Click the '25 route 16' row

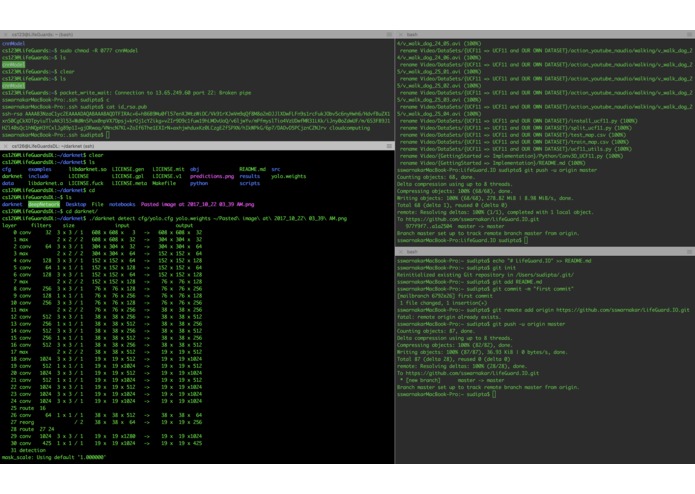pyautogui.click(x=28, y=408)
